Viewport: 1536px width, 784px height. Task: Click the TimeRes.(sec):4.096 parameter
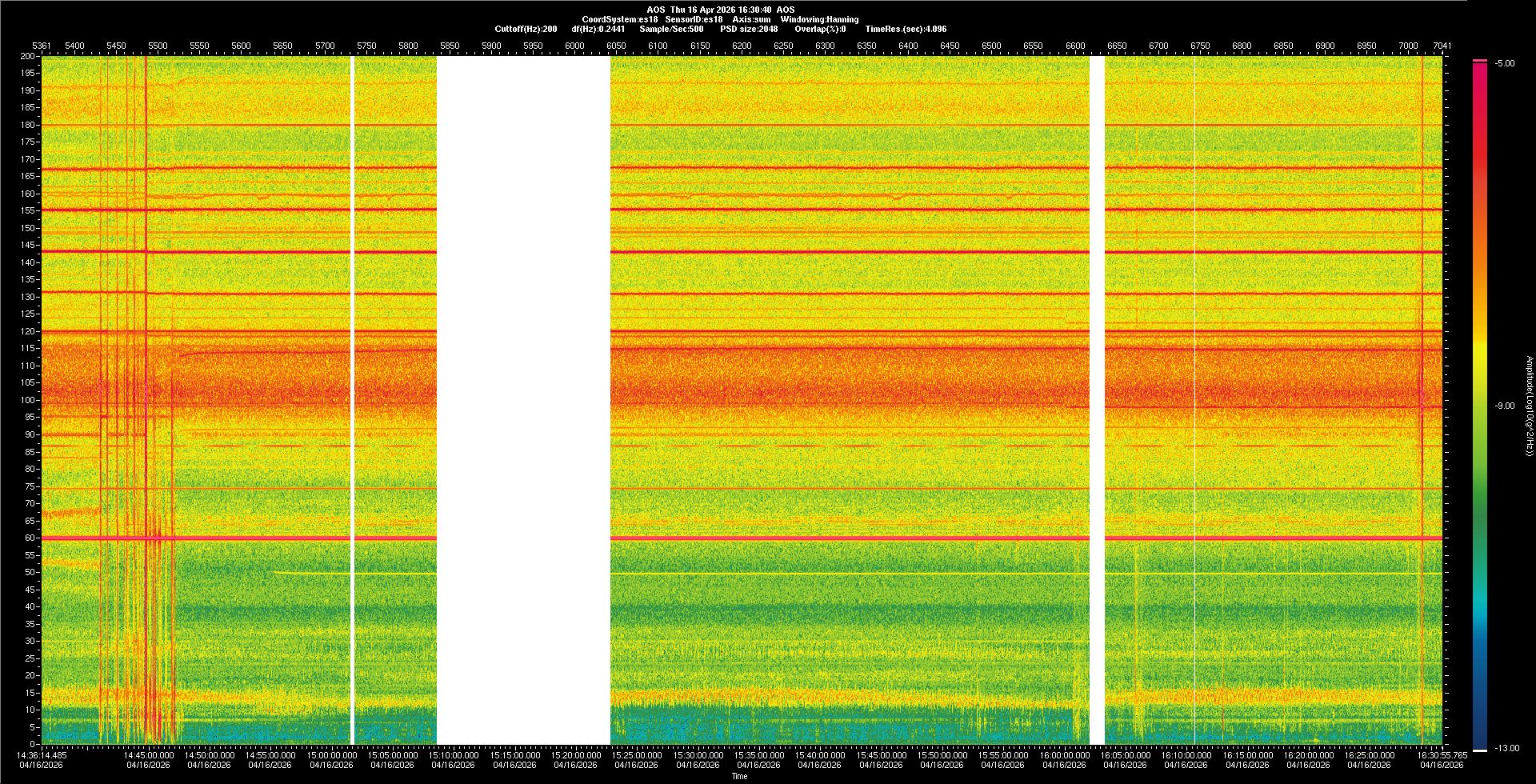[x=906, y=29]
